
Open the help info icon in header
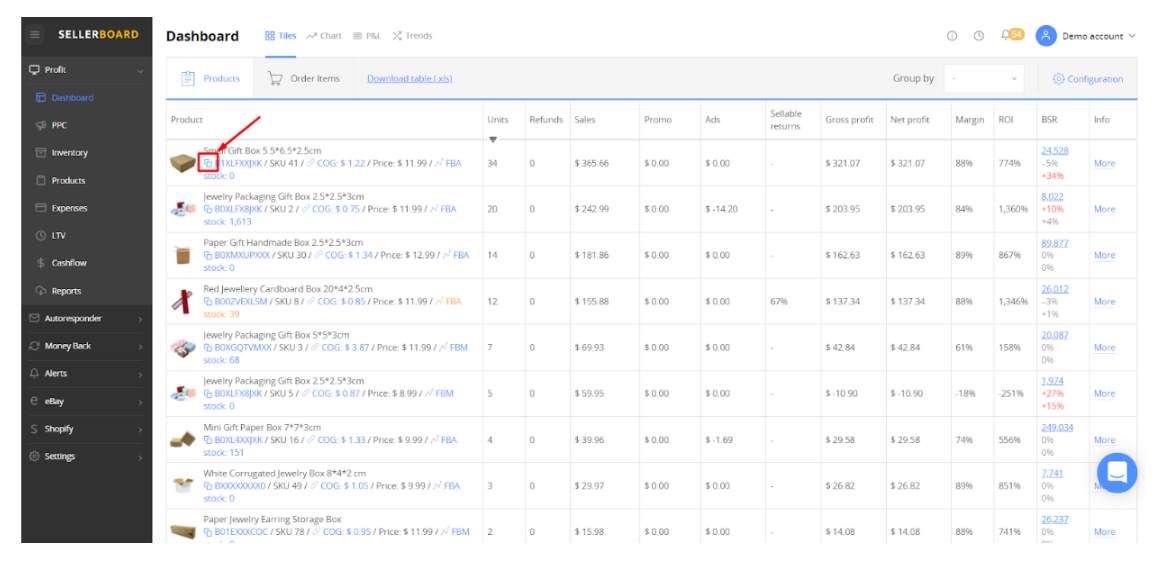coord(952,35)
